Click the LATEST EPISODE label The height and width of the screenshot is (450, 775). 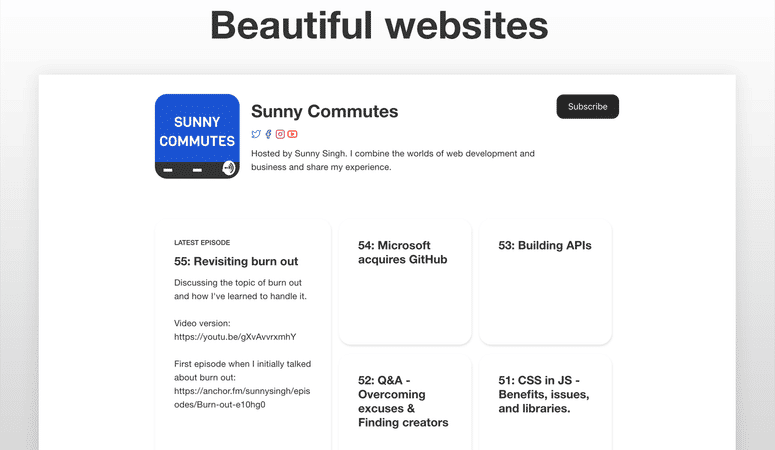pyautogui.click(x=202, y=242)
